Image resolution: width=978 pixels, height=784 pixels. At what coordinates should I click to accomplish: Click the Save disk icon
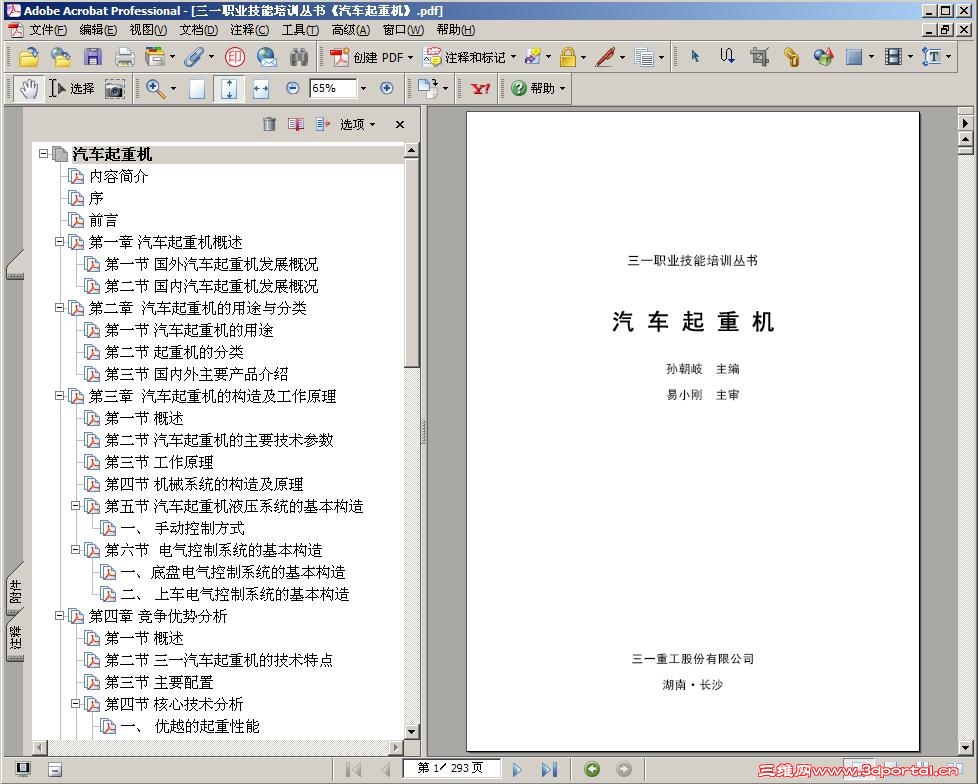point(93,57)
